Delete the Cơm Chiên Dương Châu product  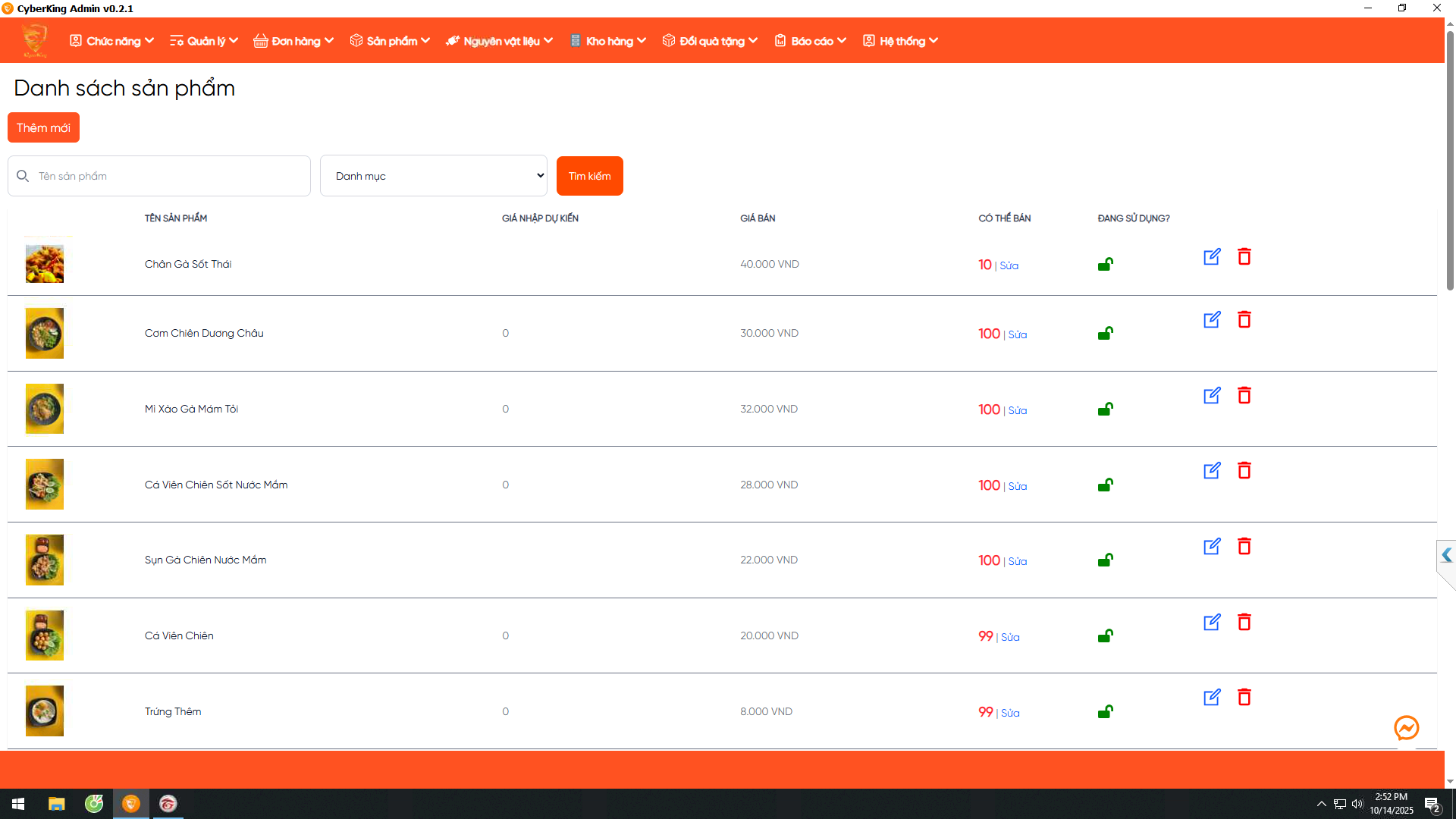pos(1244,320)
